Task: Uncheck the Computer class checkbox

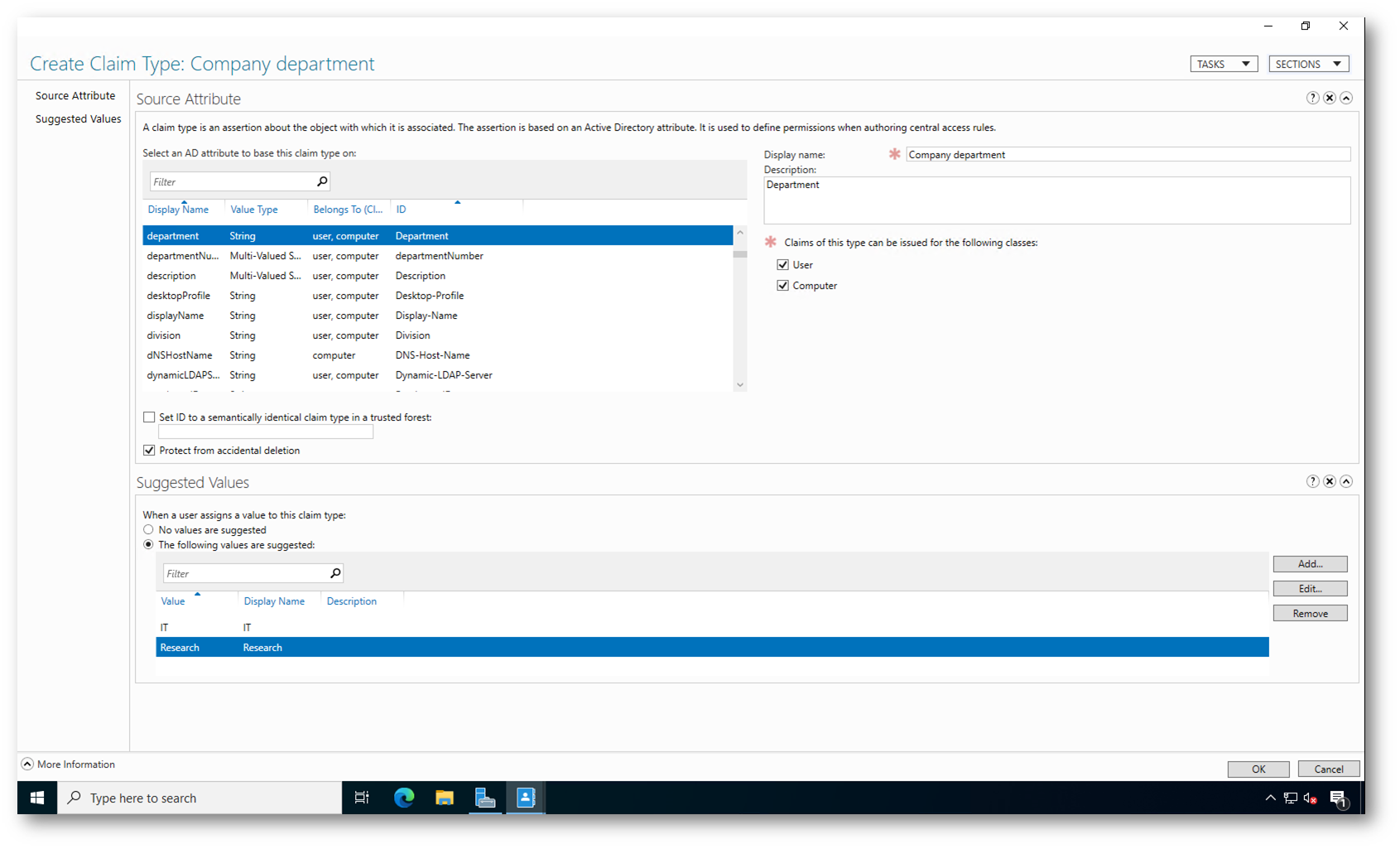Action: point(782,286)
